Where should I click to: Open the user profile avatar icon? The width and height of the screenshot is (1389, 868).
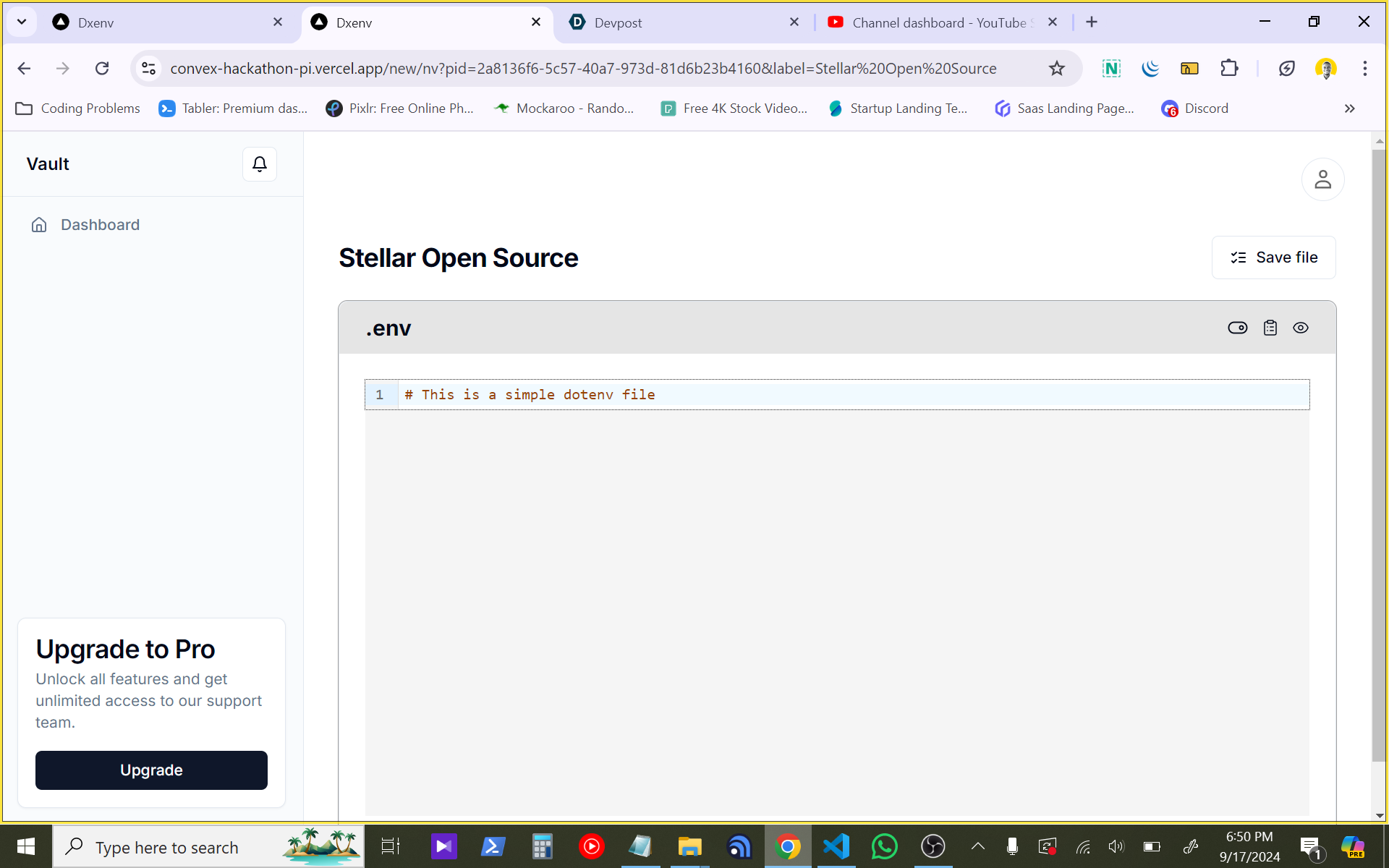tap(1322, 179)
